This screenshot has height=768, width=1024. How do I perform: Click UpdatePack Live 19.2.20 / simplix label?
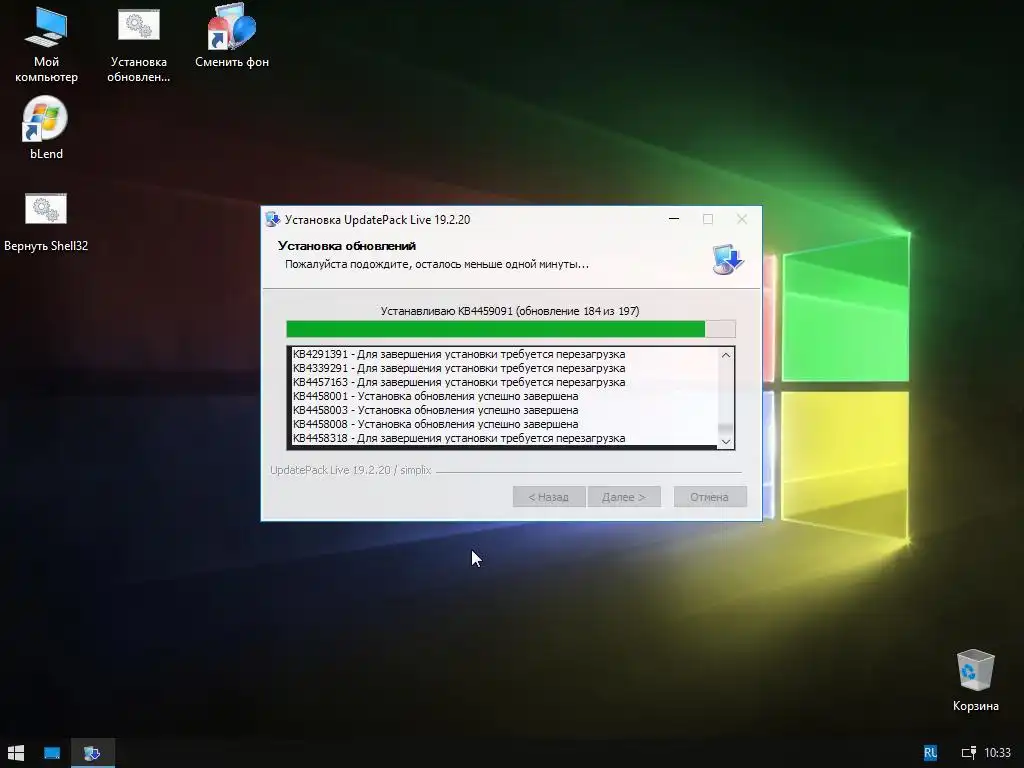pyautogui.click(x=351, y=470)
